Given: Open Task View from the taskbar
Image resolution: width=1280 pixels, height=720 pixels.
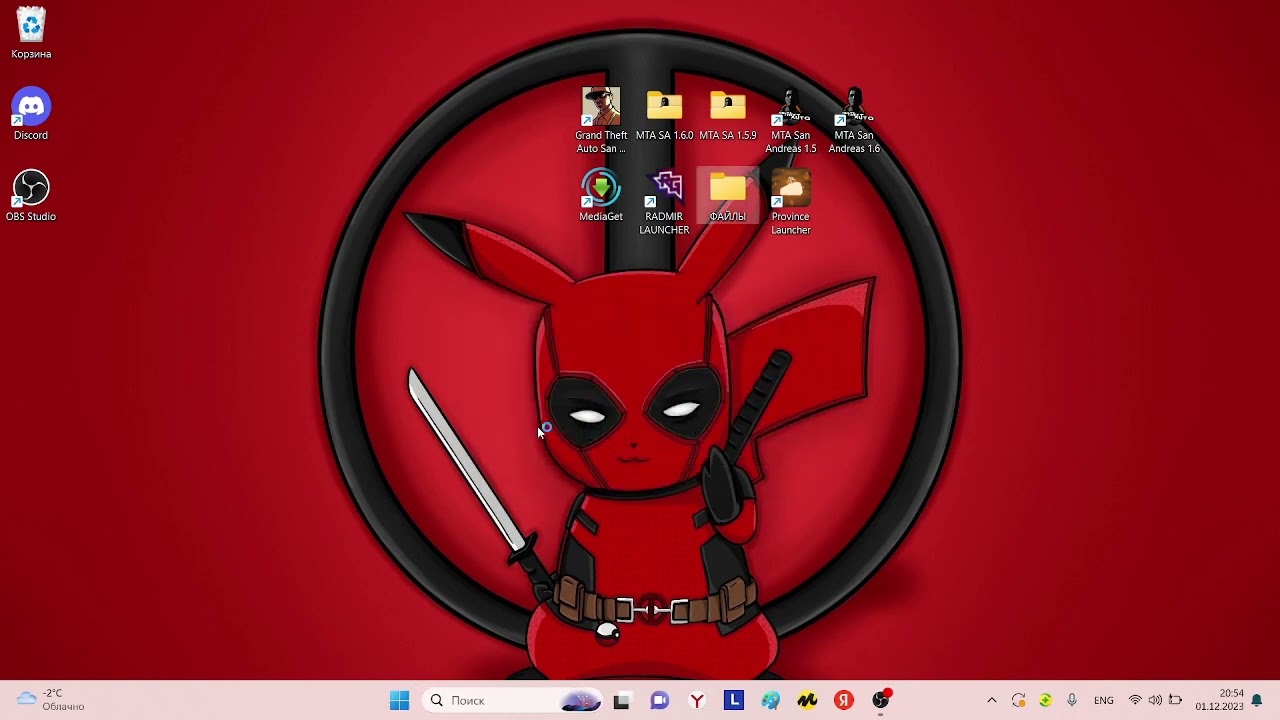Looking at the screenshot, I should 621,700.
